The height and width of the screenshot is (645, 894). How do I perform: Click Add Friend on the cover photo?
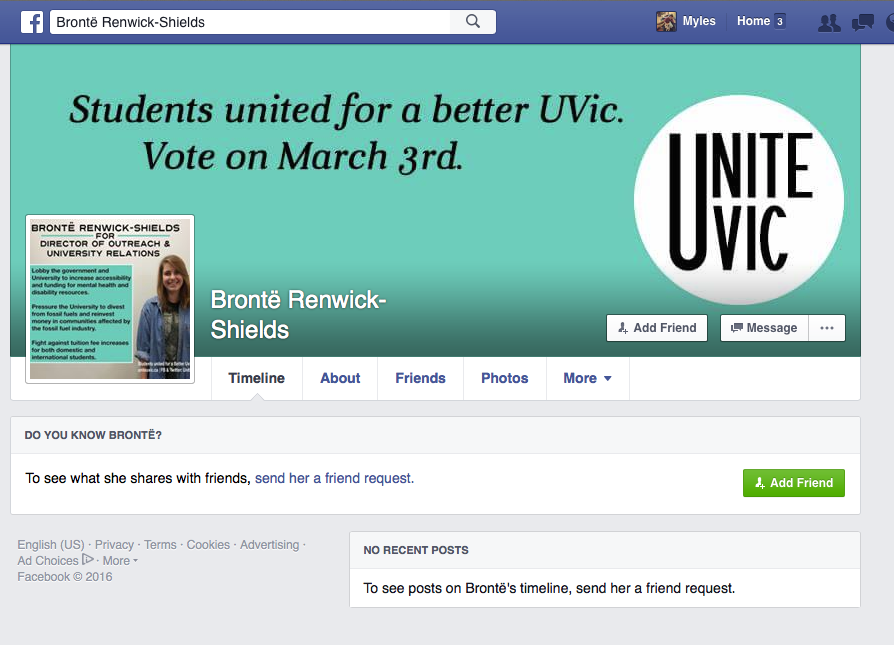pyautogui.click(x=657, y=328)
